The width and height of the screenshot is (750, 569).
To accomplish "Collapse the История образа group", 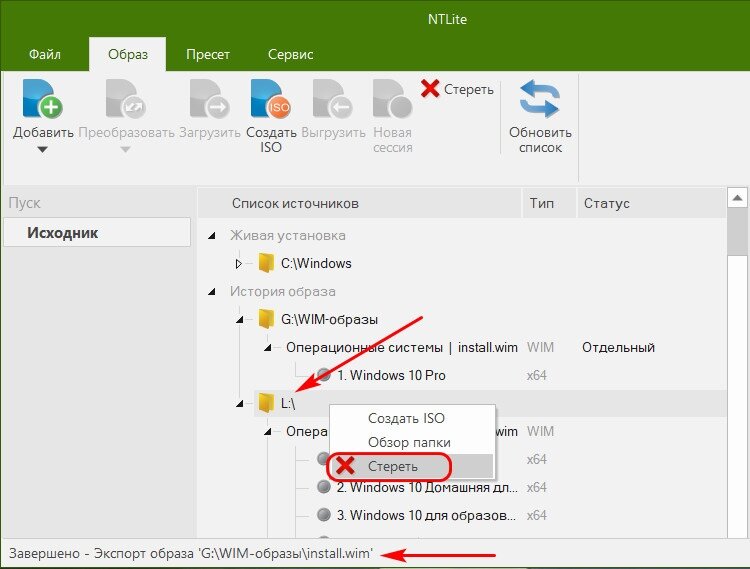I will (x=212, y=291).
